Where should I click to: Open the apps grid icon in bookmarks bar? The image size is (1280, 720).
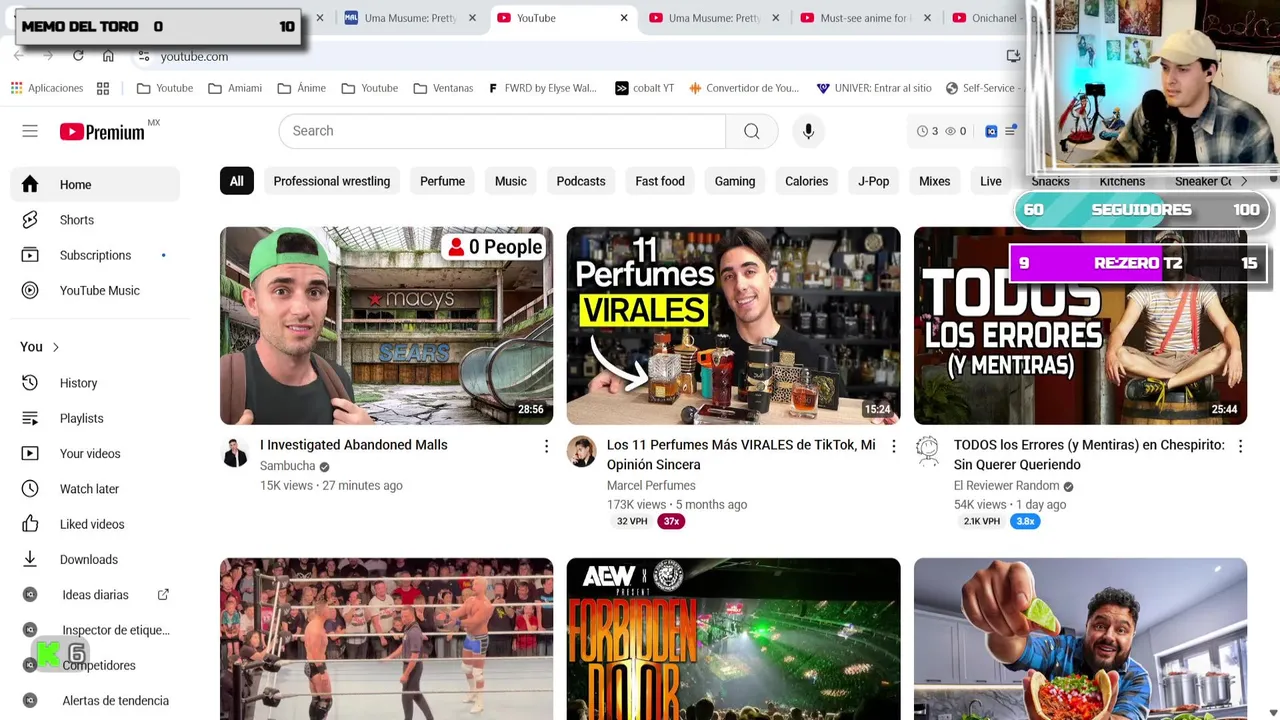pos(103,88)
